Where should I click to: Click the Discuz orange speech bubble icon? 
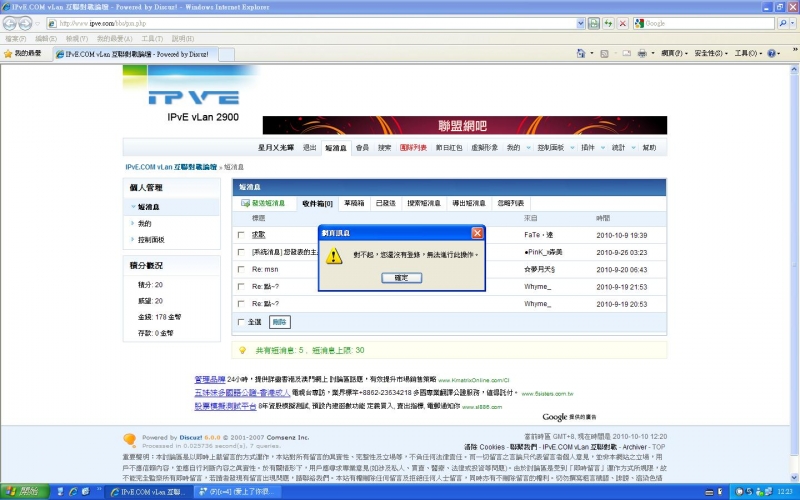coord(130,440)
